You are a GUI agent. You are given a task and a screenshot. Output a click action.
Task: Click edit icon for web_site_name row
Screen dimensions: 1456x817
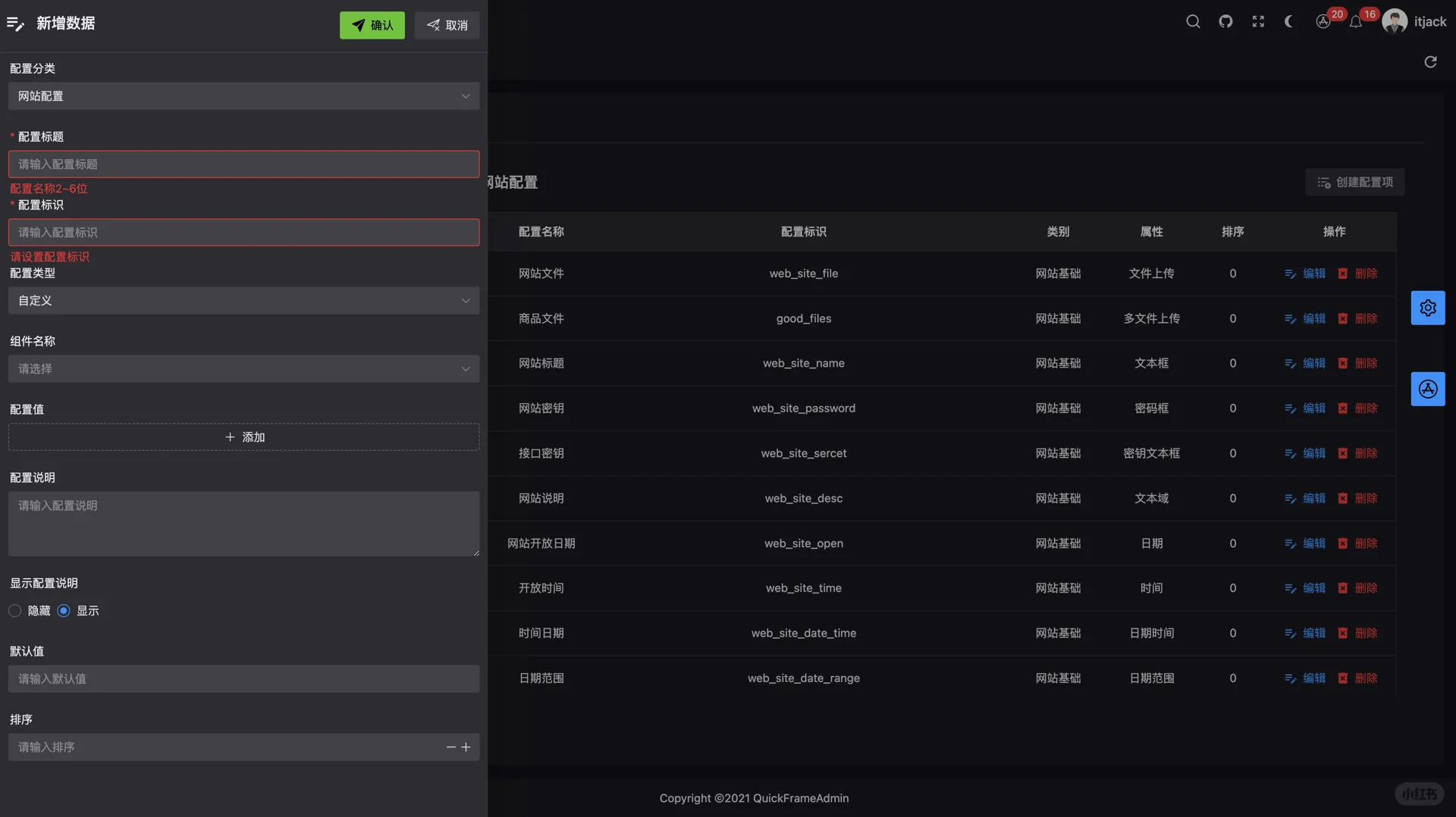click(1290, 364)
